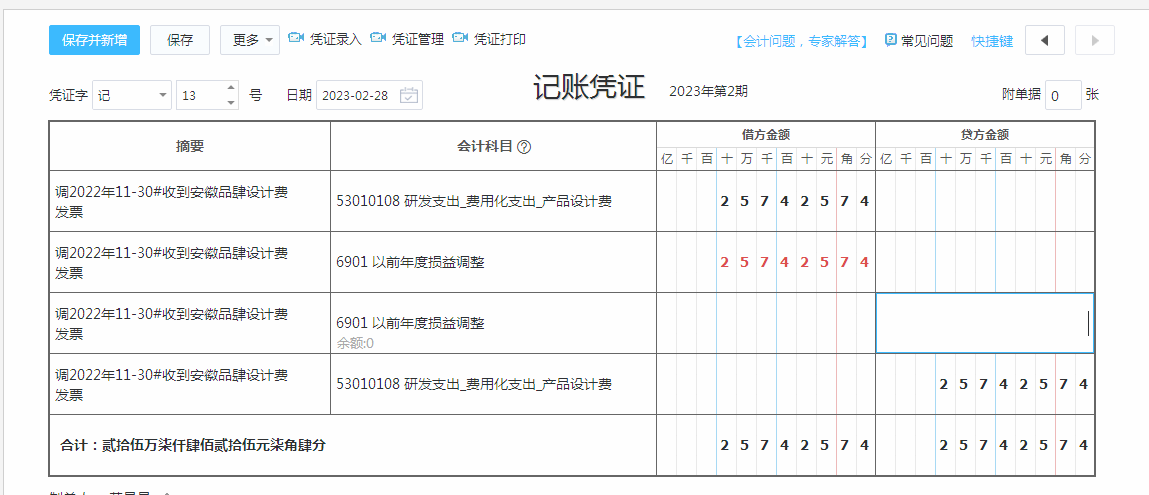Click the 附单据 count input field
Screen dimensions: 1149x495
point(1063,95)
